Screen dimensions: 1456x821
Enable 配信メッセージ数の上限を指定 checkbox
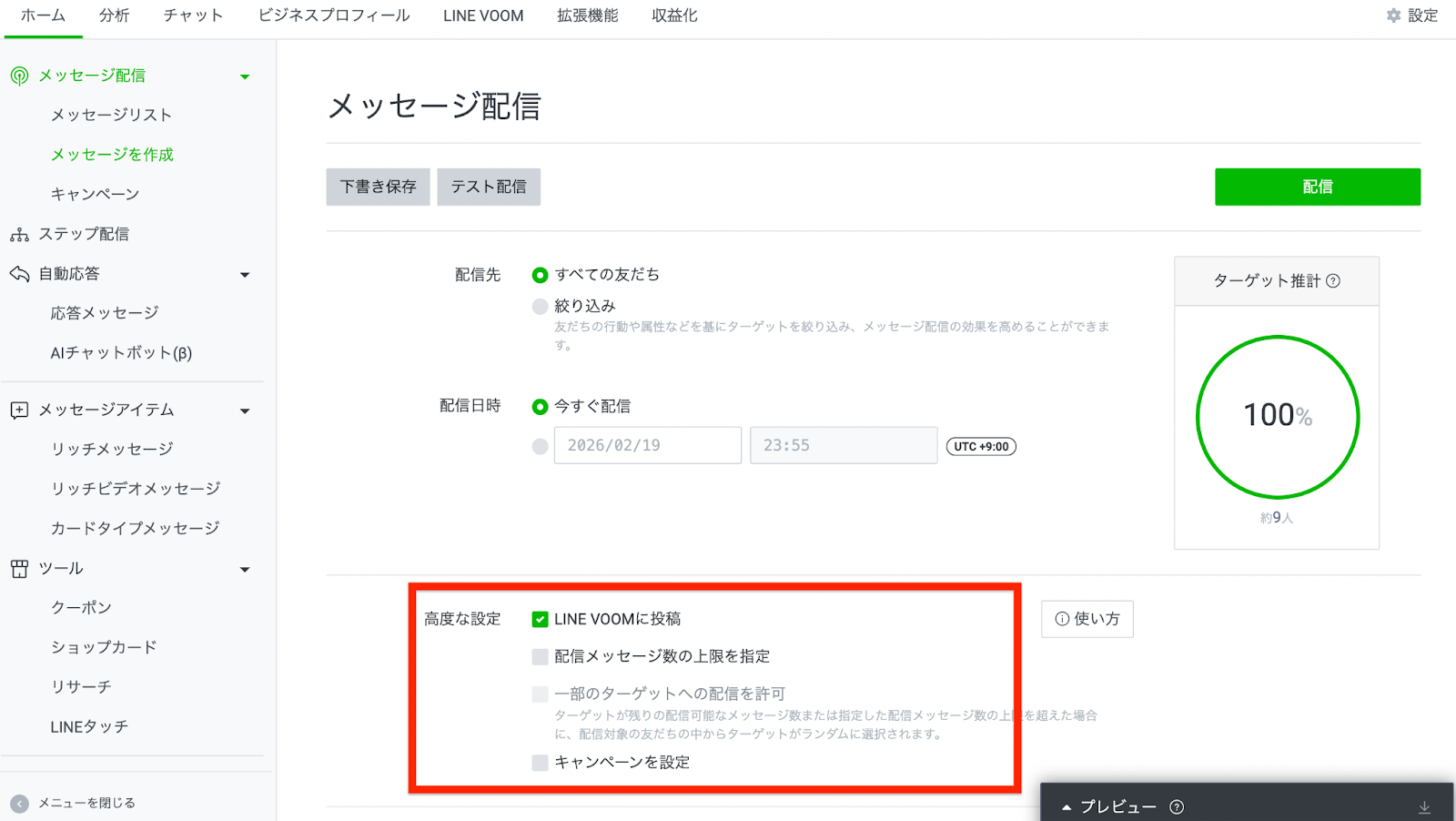540,657
